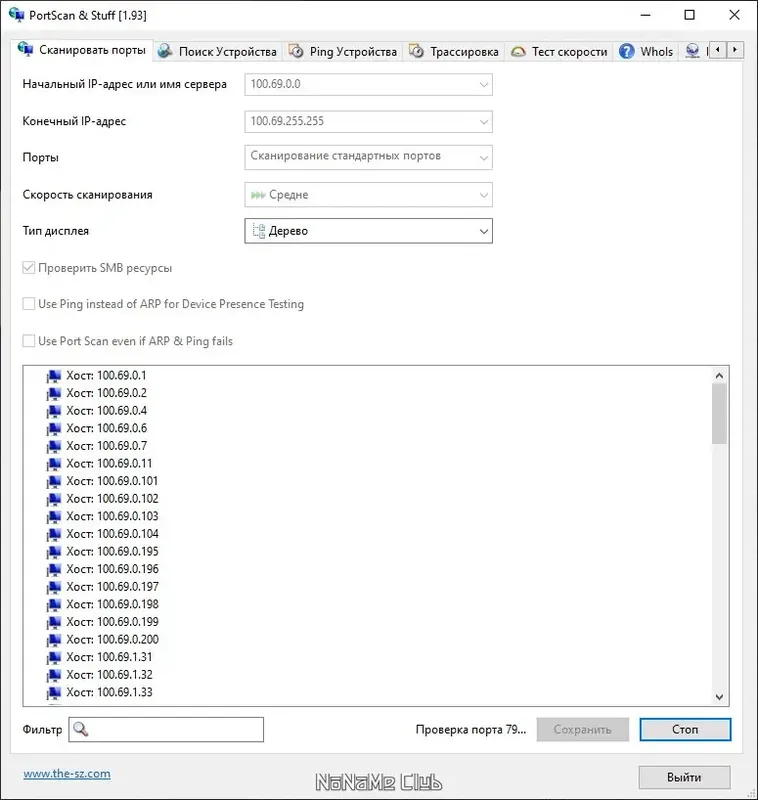Select the Тест скорости tab

(559, 52)
